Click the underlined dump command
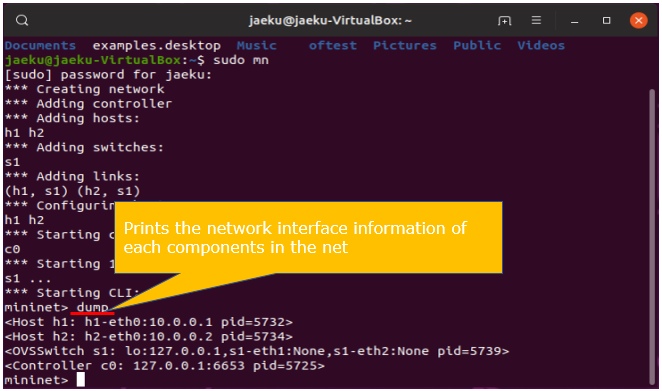 point(92,307)
